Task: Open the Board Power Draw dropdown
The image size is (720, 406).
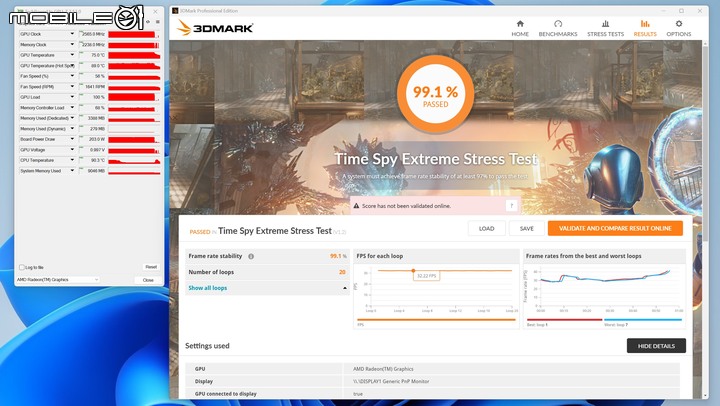Action: [x=72, y=139]
